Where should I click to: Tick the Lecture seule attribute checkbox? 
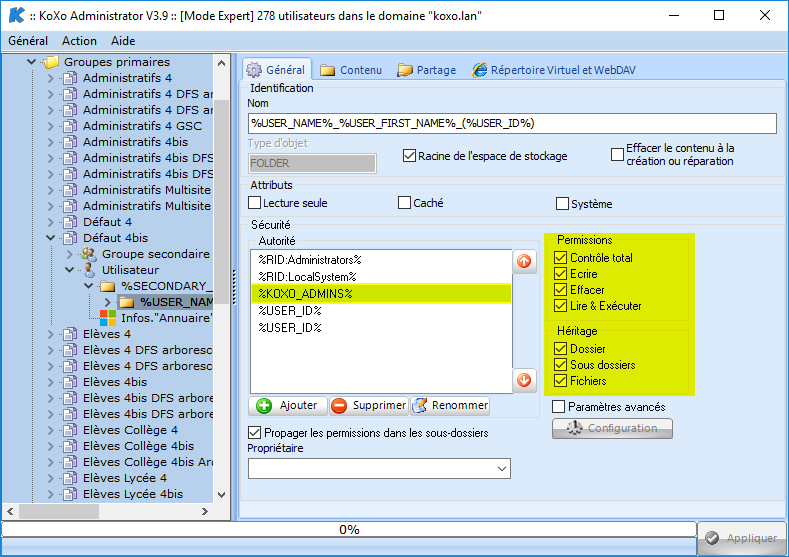coord(255,203)
